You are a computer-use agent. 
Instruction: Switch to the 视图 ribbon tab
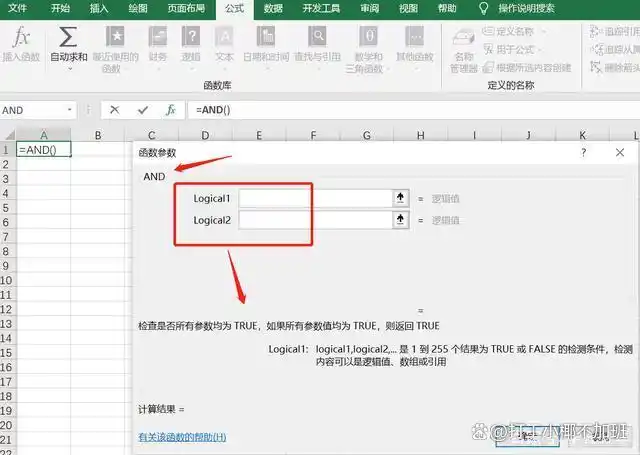point(408,8)
